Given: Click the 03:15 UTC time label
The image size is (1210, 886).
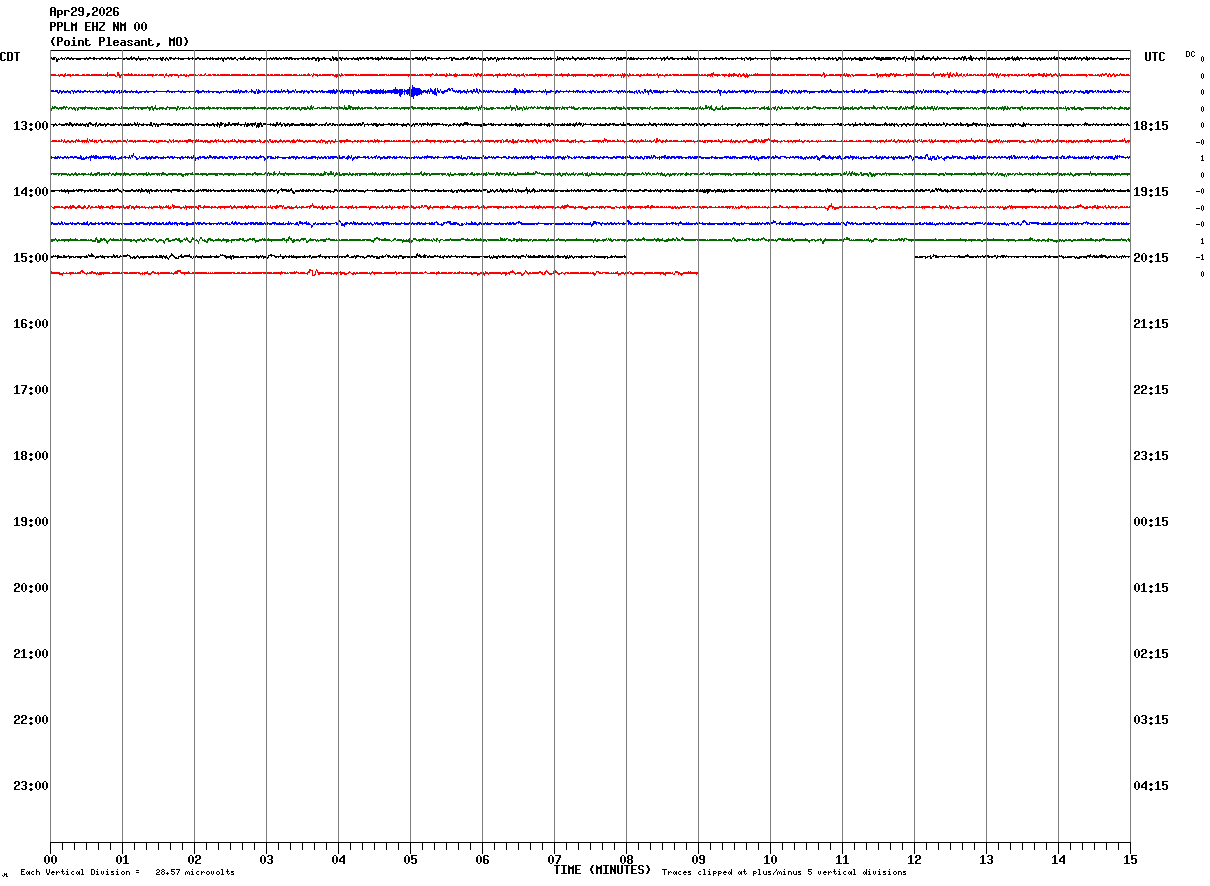Looking at the screenshot, I should click(1151, 719).
